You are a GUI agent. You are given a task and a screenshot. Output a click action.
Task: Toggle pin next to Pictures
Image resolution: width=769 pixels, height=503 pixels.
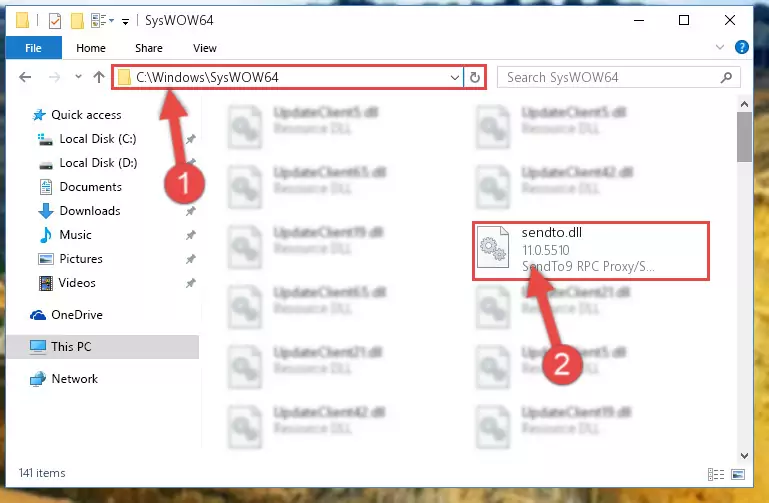(190, 259)
